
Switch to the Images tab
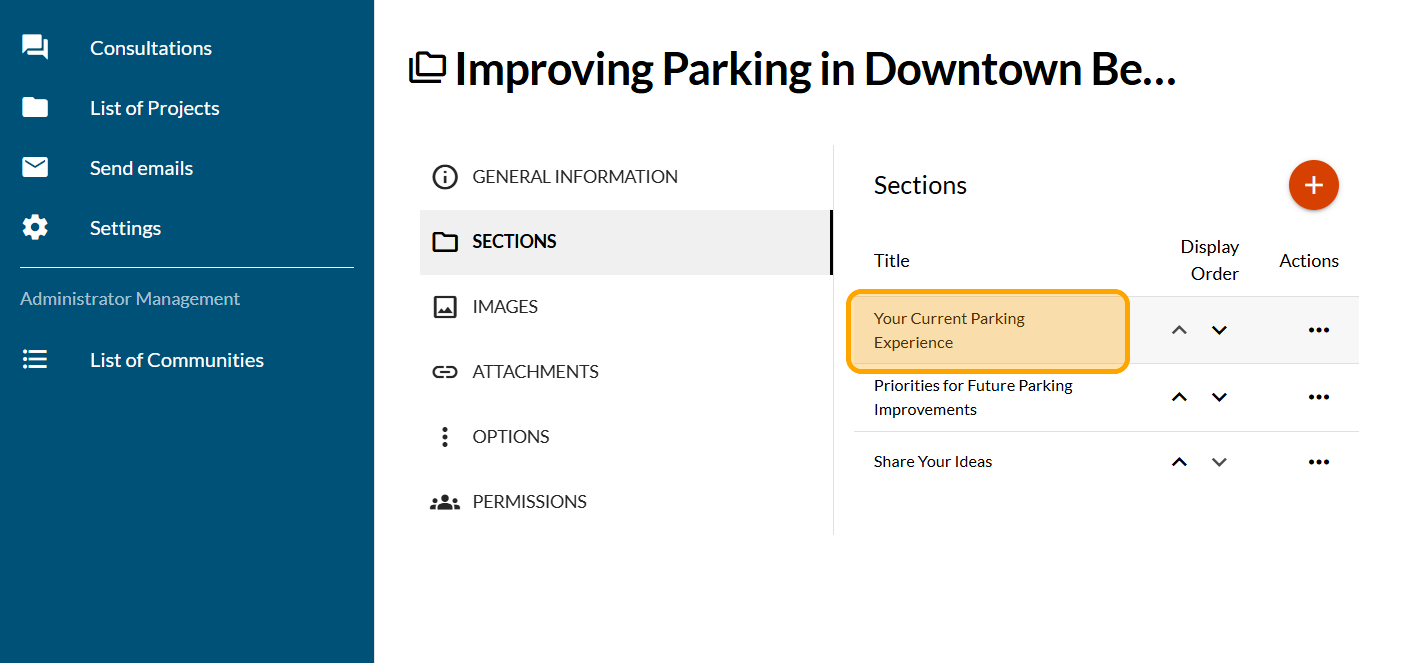[x=505, y=307]
